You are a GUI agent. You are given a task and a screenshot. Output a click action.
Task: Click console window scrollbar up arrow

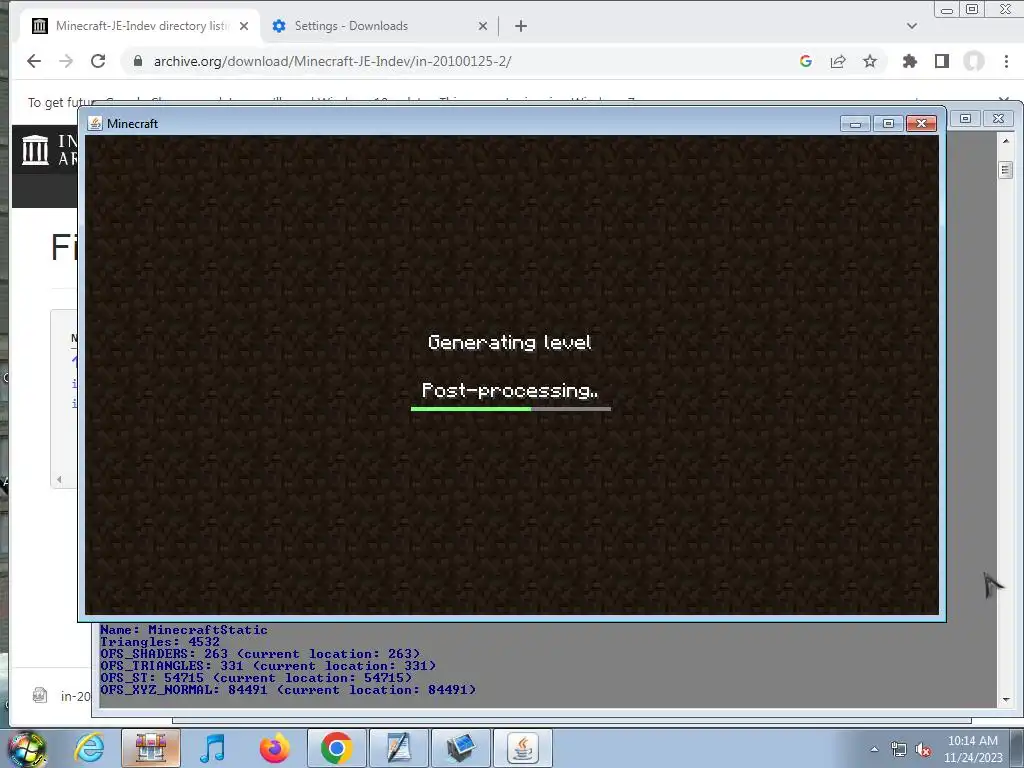click(x=1006, y=141)
